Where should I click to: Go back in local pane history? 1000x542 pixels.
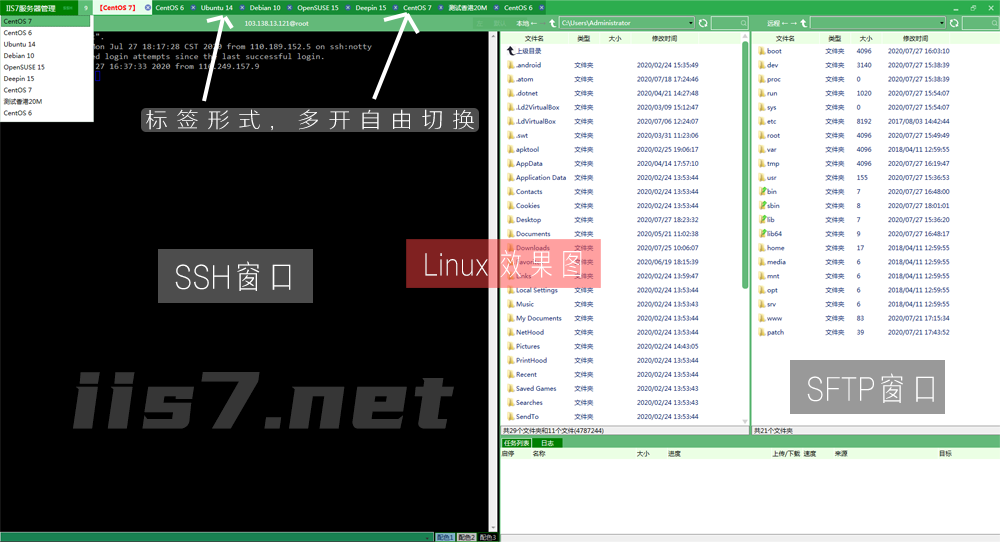534,23
